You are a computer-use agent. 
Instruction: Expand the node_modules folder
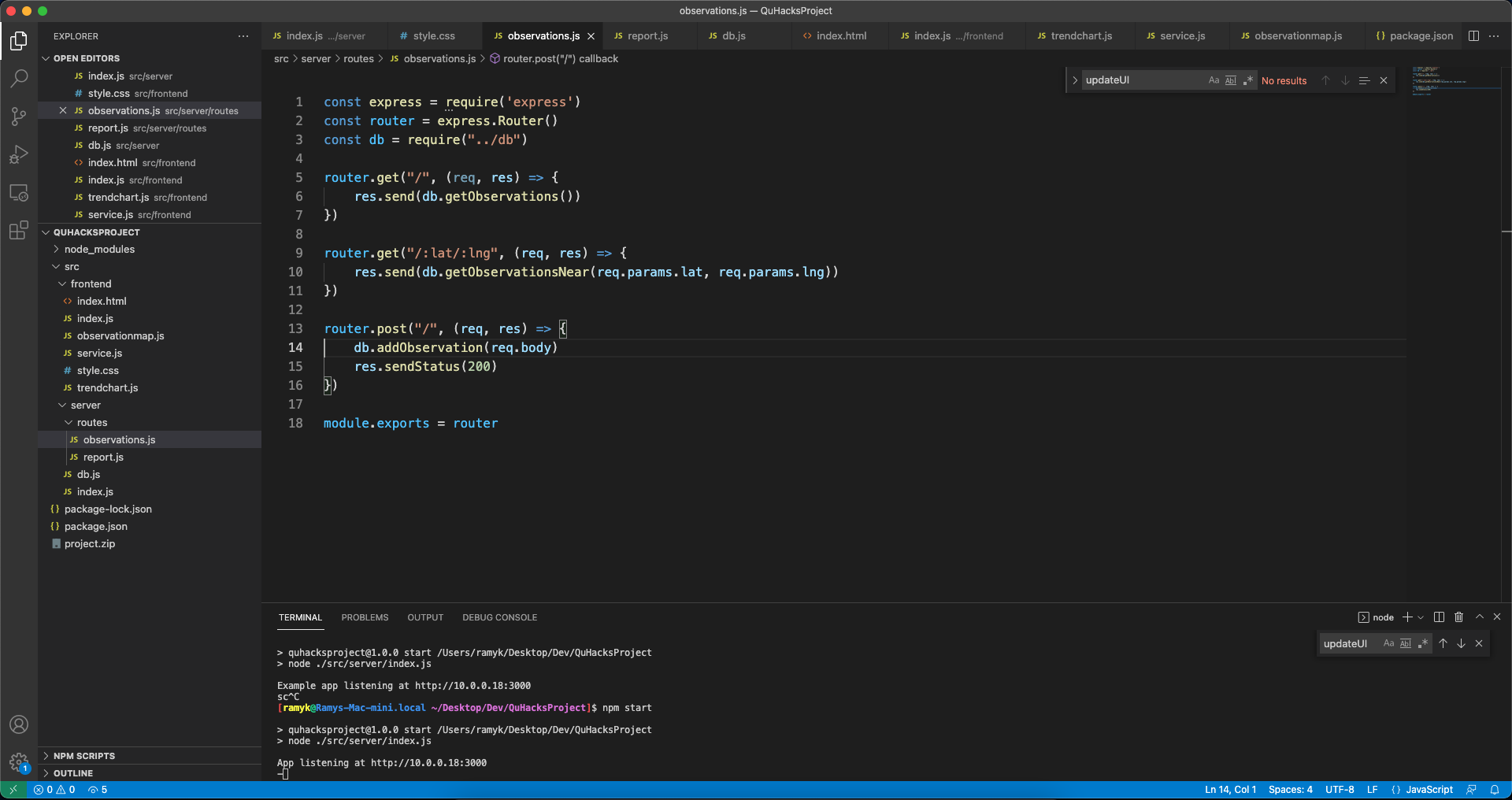tap(99, 250)
